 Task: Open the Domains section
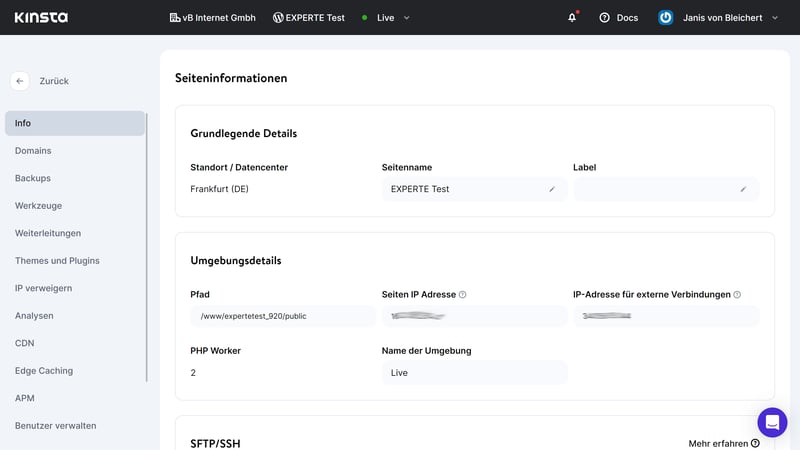(x=33, y=151)
